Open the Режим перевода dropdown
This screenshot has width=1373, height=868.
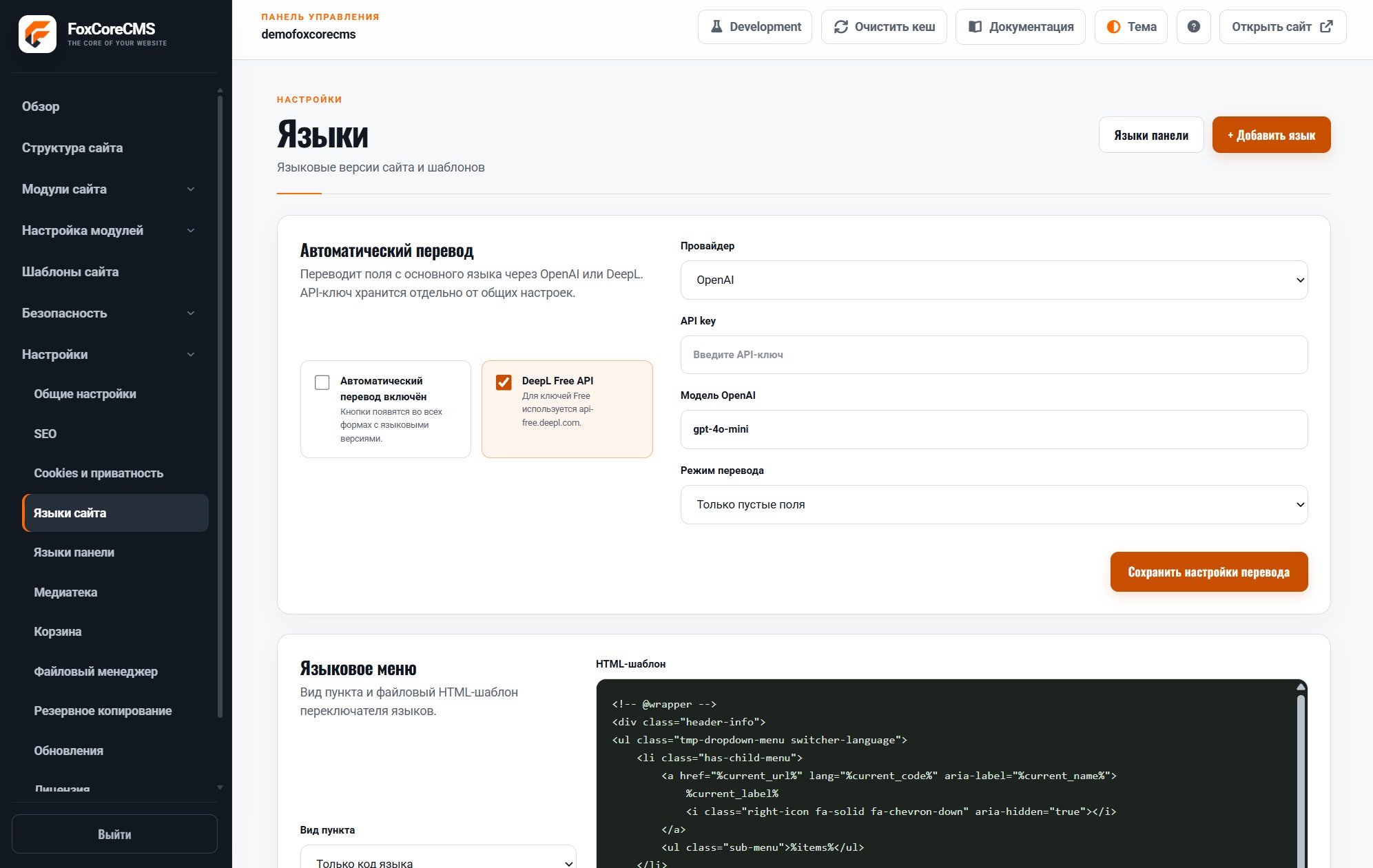(x=993, y=504)
